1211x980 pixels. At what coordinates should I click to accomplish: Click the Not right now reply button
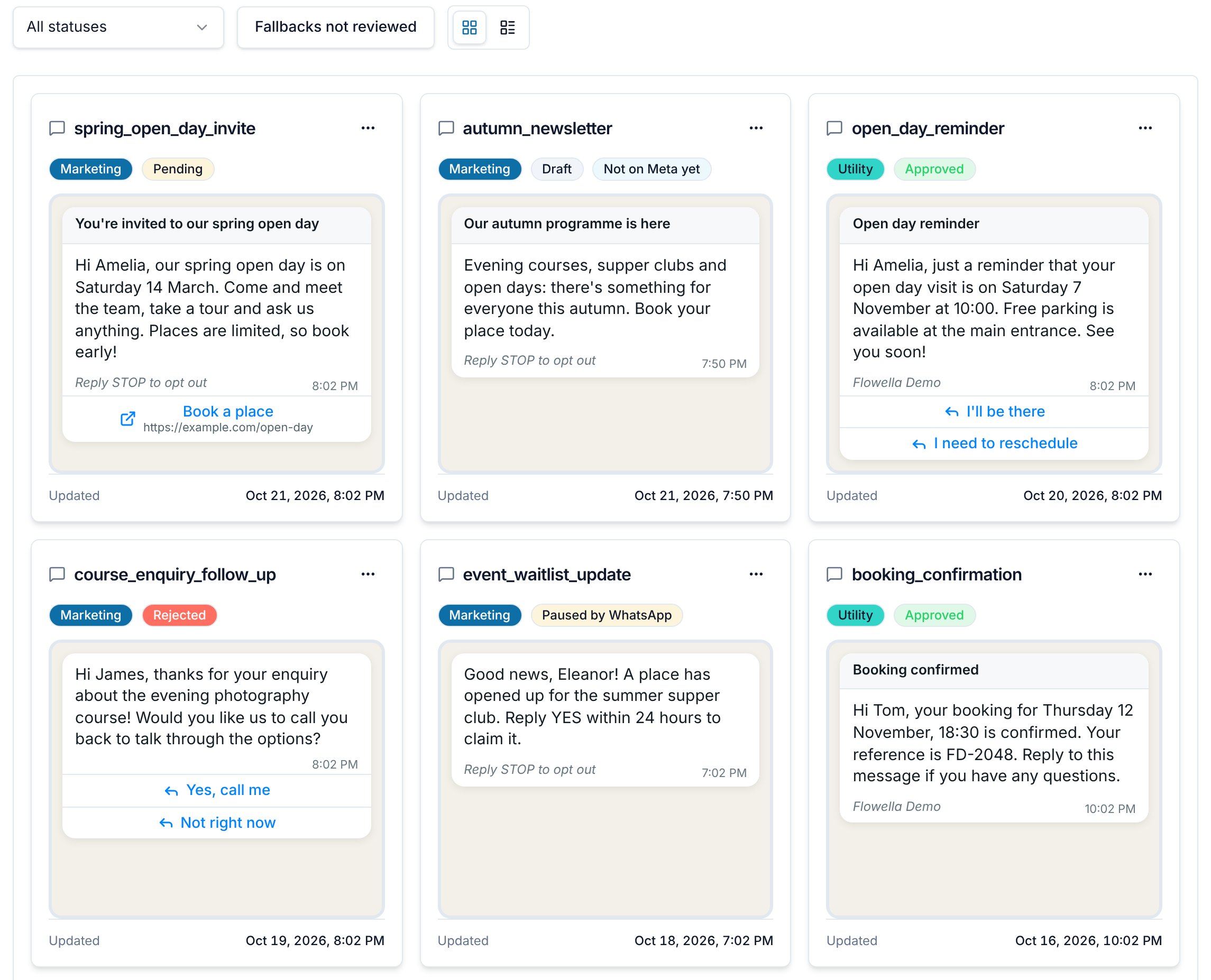(x=216, y=823)
